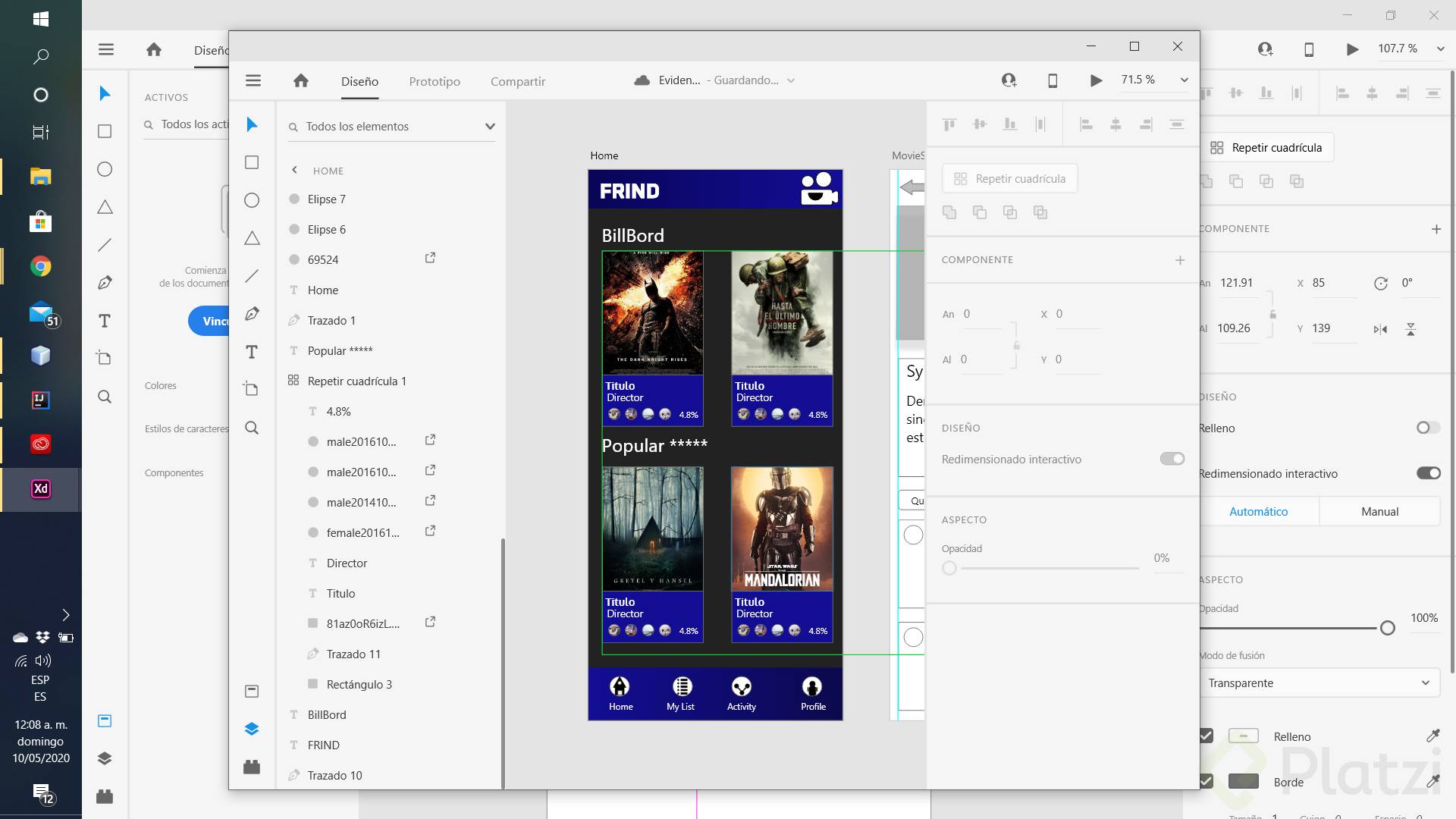The image size is (1456, 819).
Task: Select the Pen tool in front window
Action: 253,314
